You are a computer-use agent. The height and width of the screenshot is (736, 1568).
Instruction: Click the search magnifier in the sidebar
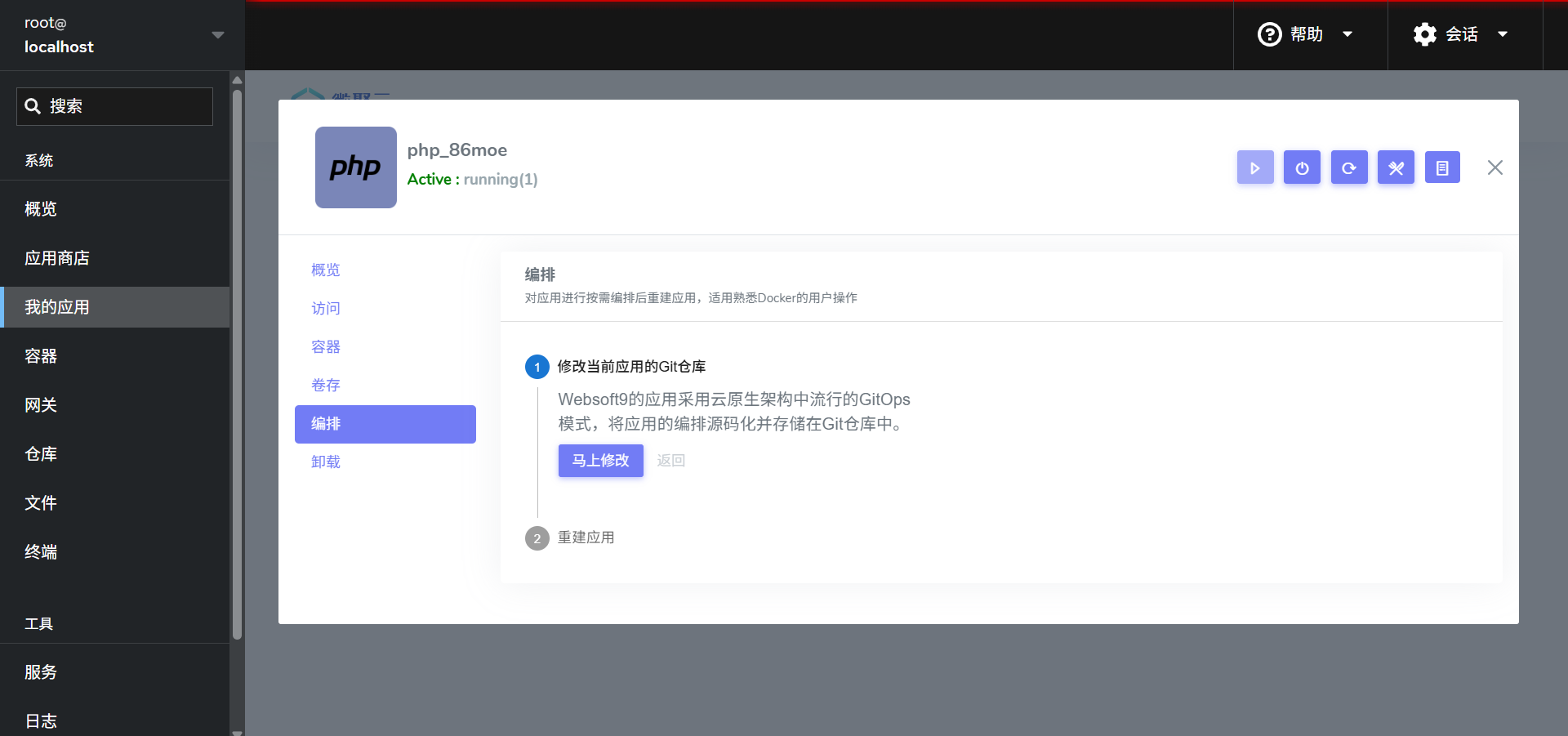click(33, 106)
